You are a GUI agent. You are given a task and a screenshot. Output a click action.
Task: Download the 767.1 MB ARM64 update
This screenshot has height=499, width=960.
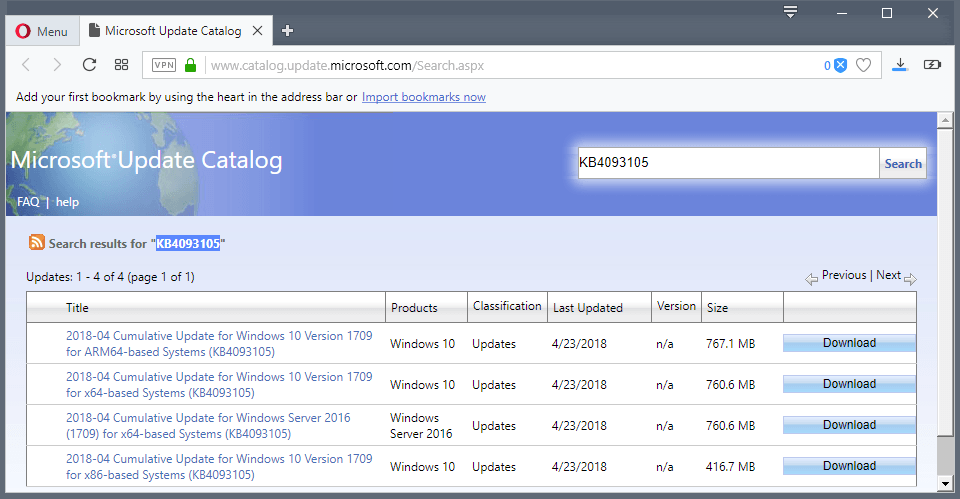pyautogui.click(x=849, y=343)
